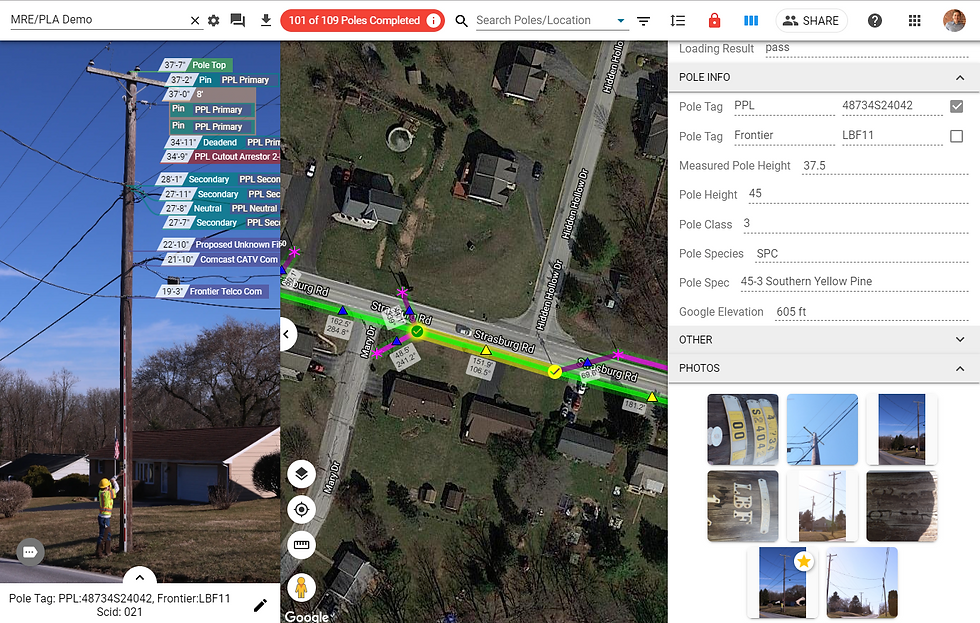Expand the pole info up chevron
980x623 pixels.
[x=139, y=577]
